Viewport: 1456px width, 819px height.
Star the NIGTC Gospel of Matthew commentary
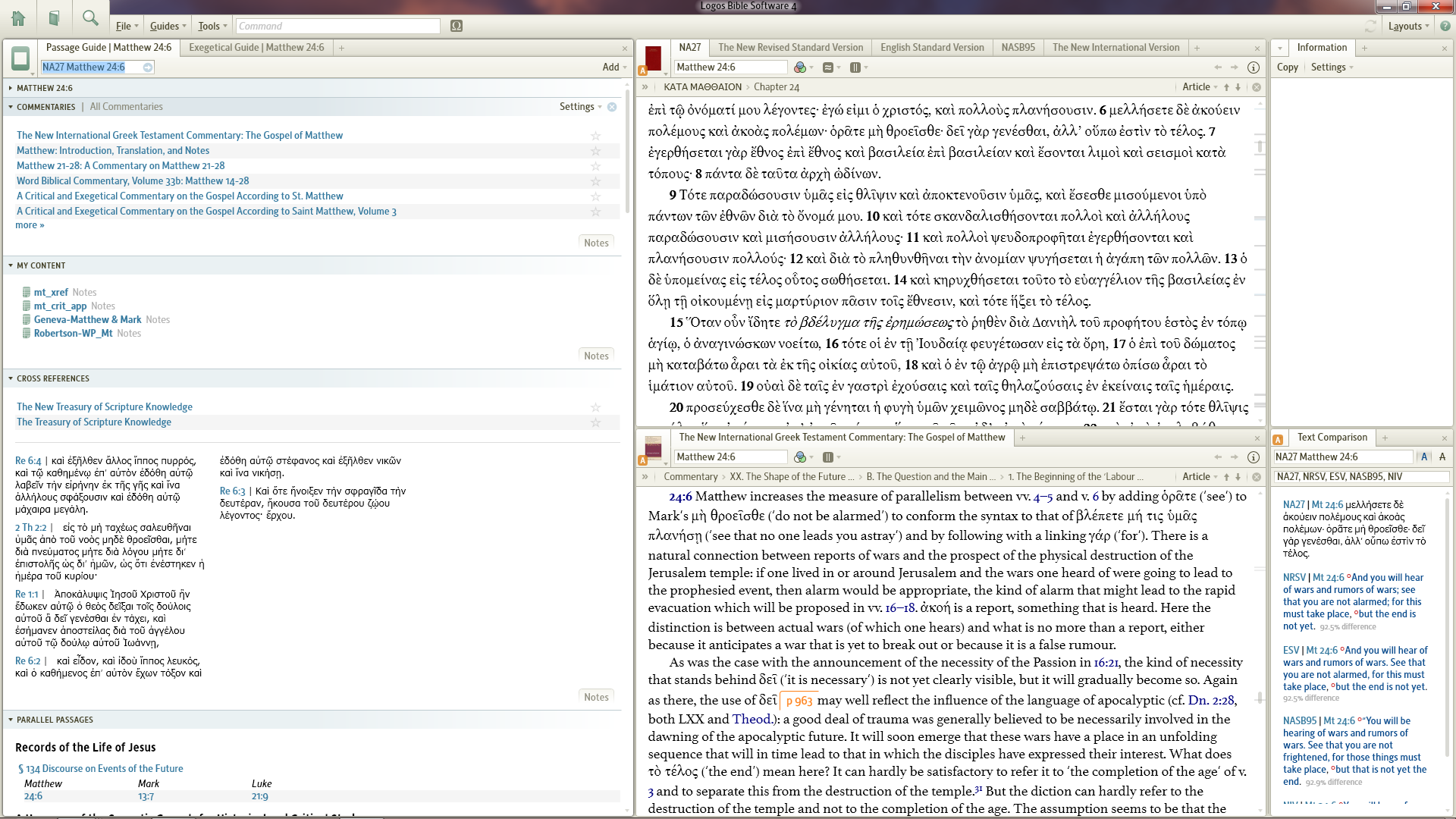coord(595,136)
